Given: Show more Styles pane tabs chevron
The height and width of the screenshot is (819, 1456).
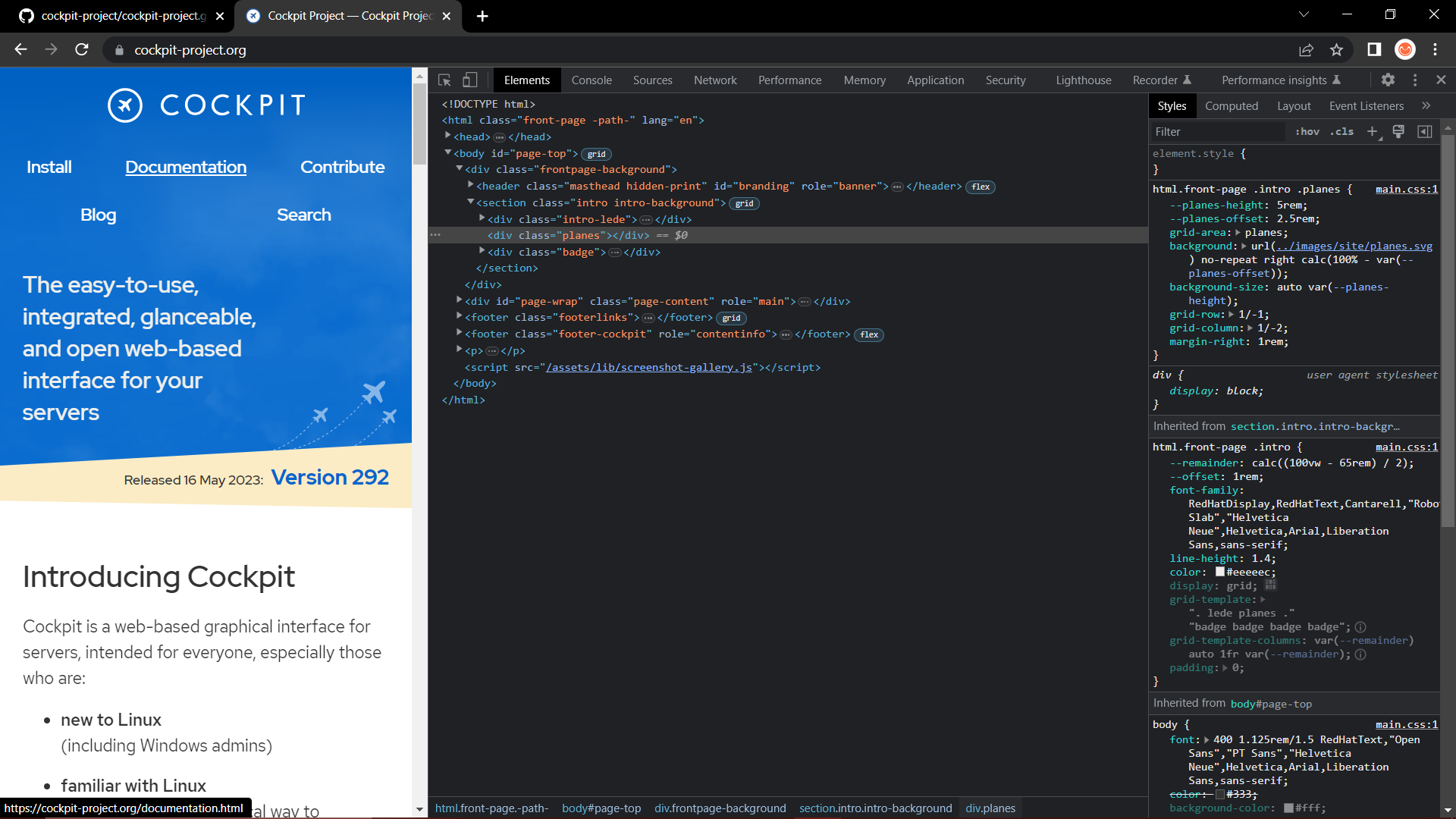Looking at the screenshot, I should click(1426, 105).
